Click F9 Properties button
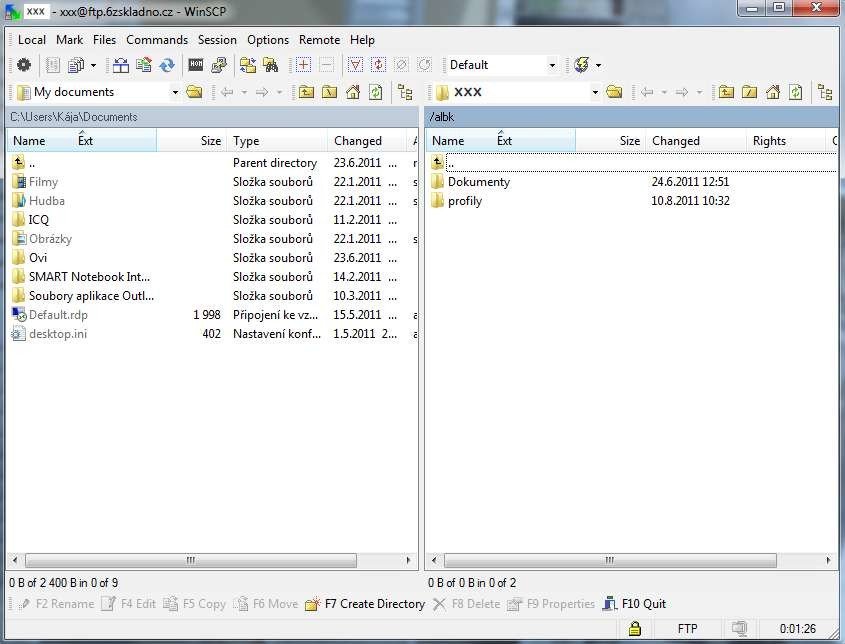The height and width of the screenshot is (644, 845). pyautogui.click(x=550, y=604)
